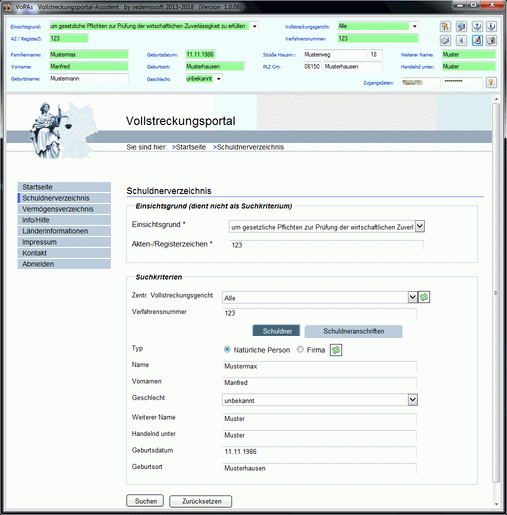Click the Suchen button

click(x=145, y=501)
